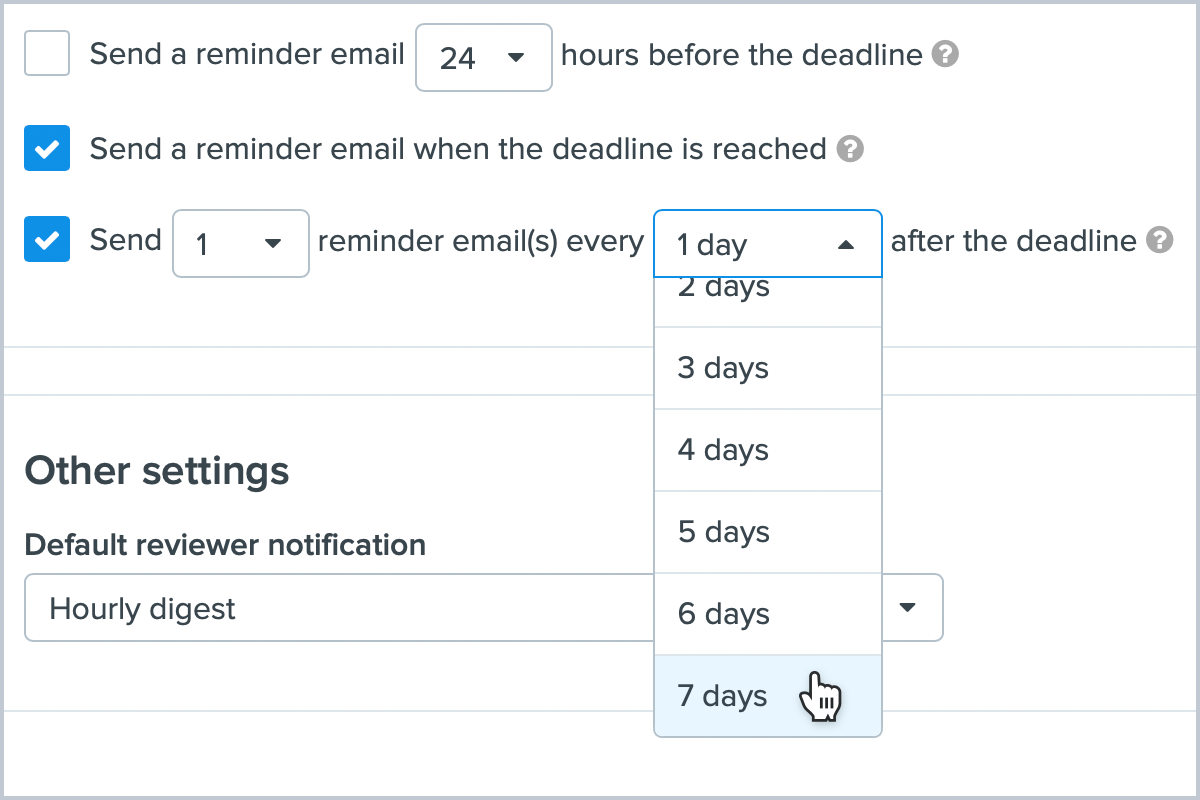Click help icon next to deadline reached reminder
Image resolution: width=1200 pixels, height=800 pixels.
click(x=849, y=149)
